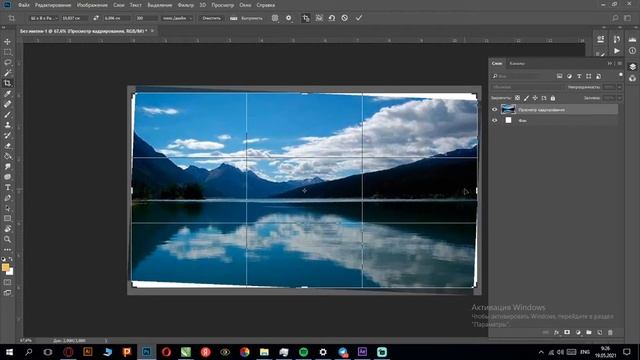The width and height of the screenshot is (640, 360).
Task: Click the background color swatch
Action: coord(10,272)
